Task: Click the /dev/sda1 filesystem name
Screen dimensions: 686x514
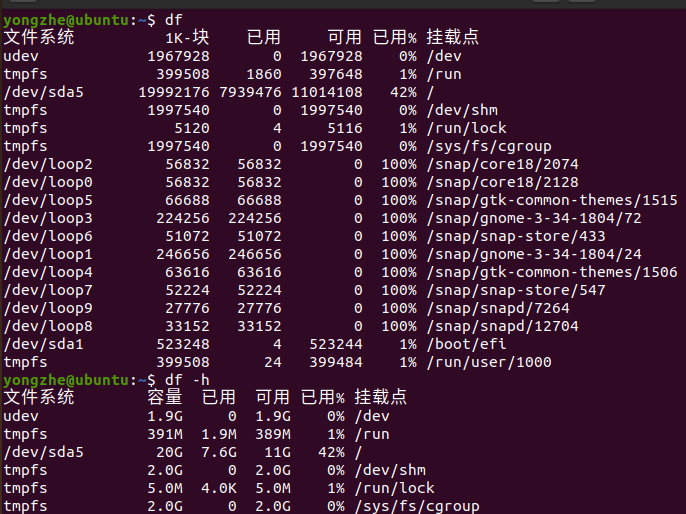Action: tap(43, 344)
